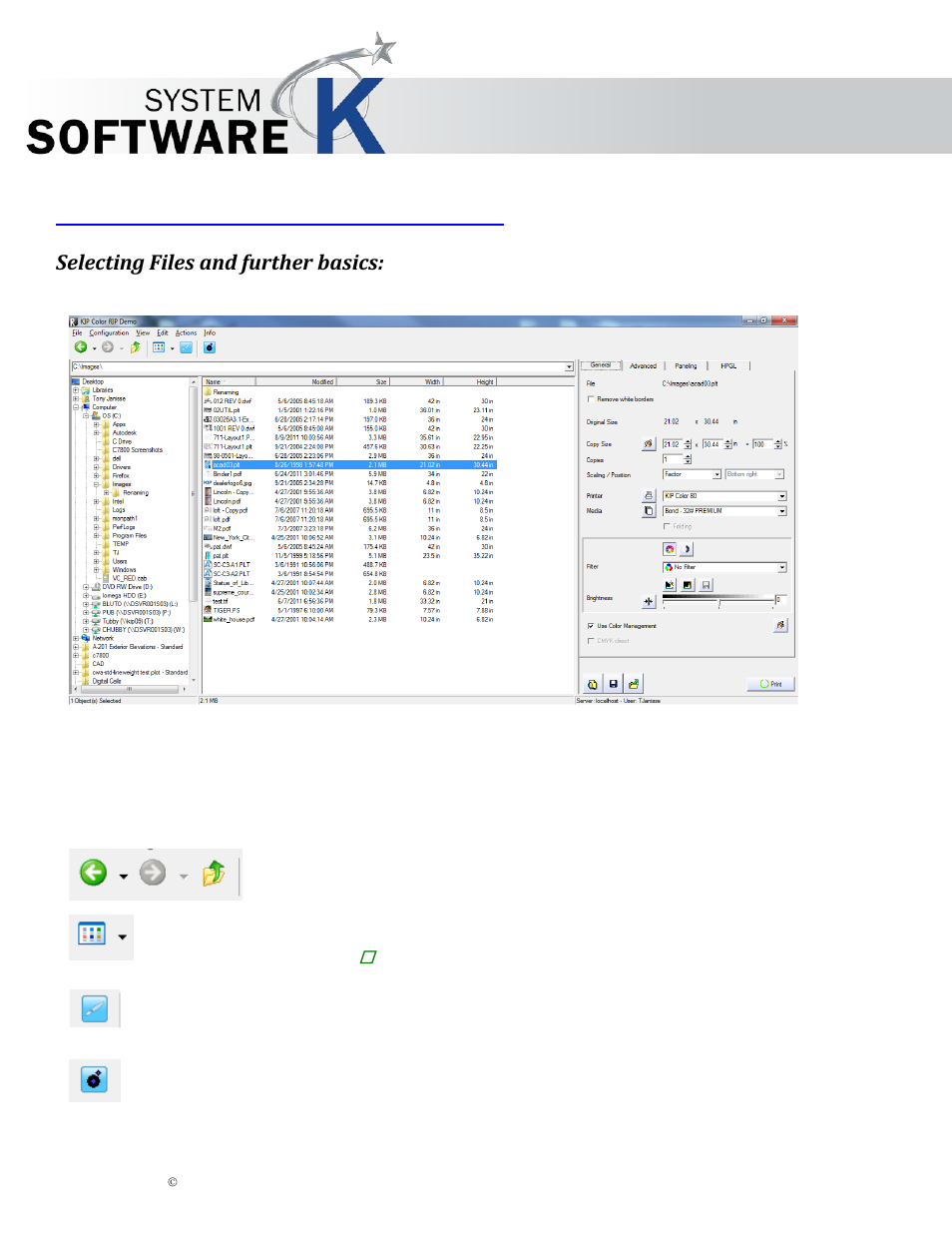Sort the file list by Name column header
The image size is (952, 1233).
(x=229, y=381)
